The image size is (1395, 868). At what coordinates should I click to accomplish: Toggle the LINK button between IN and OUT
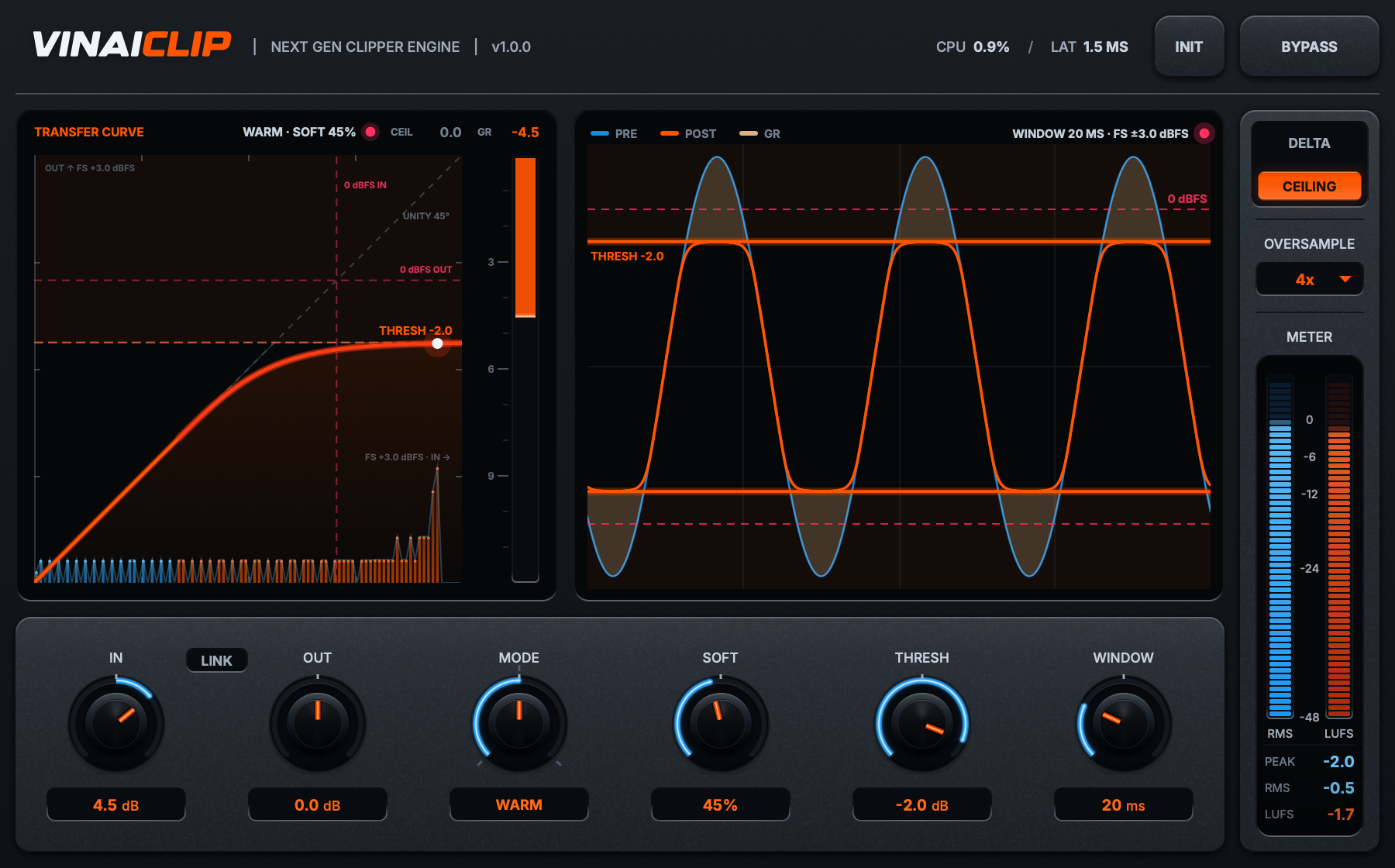click(216, 660)
